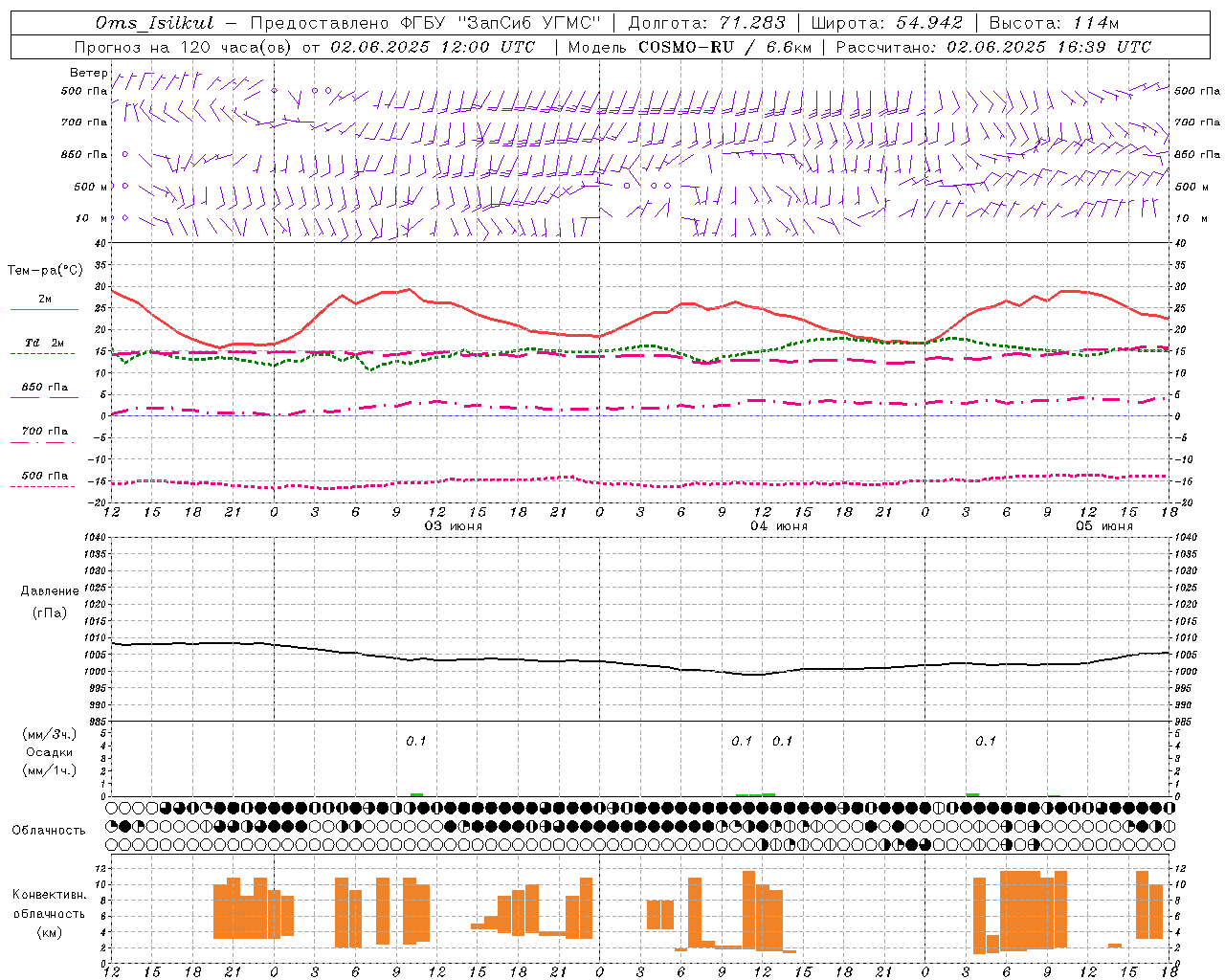
Task: Click the Долгота: 71.283 value
Action: tap(706, 23)
